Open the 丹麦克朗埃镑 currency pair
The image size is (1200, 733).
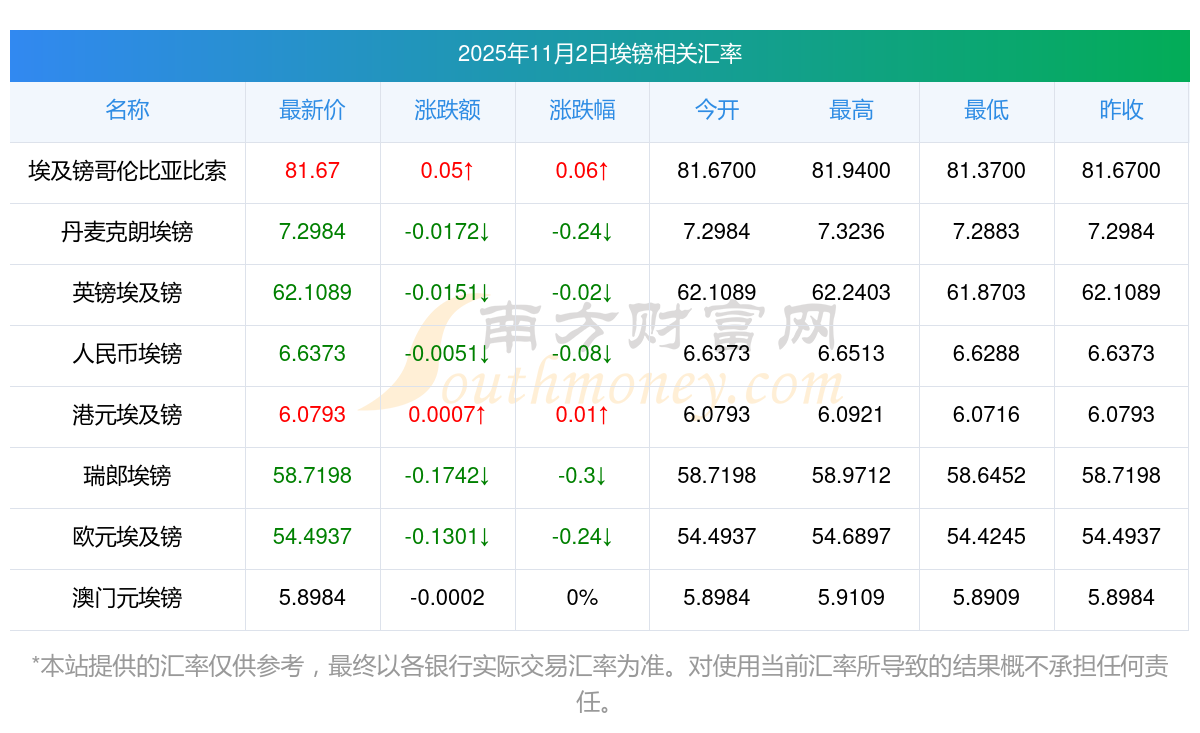(127, 232)
